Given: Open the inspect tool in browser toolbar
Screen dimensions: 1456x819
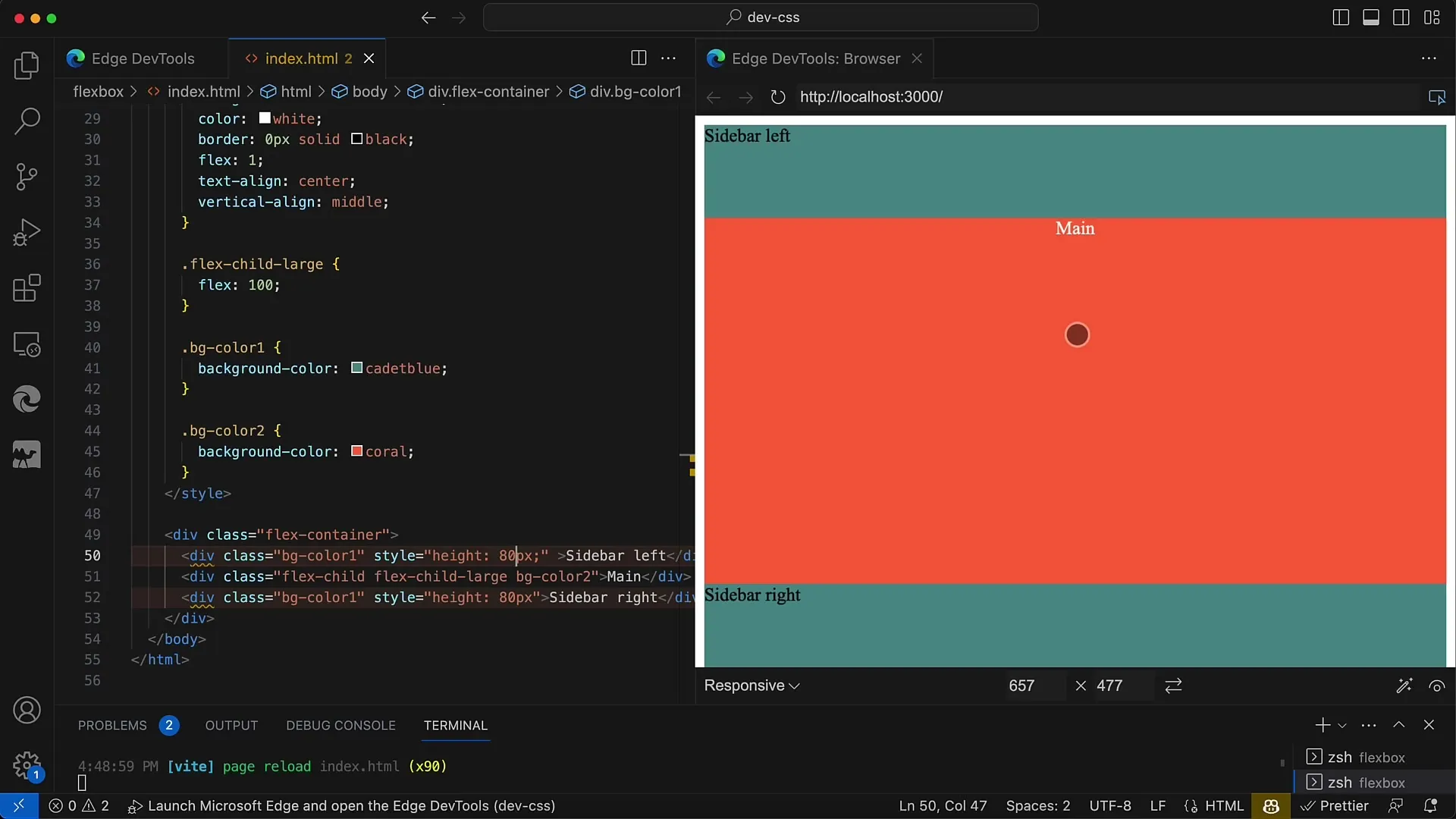Looking at the screenshot, I should pos(1436,97).
